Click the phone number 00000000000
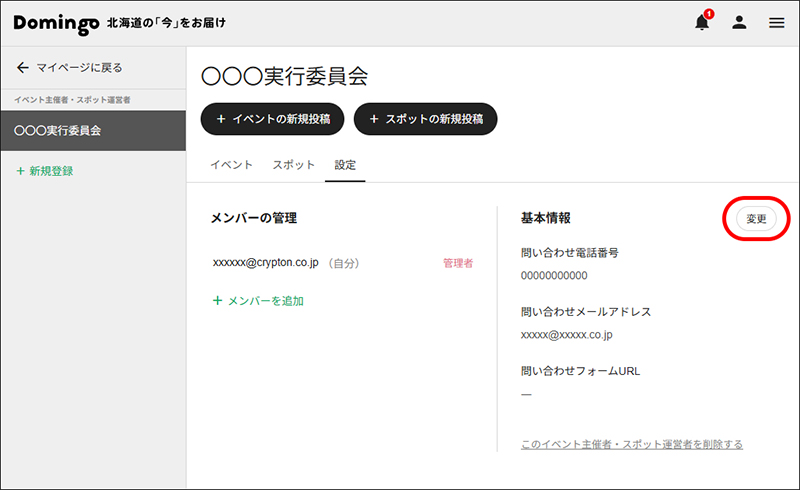The height and width of the screenshot is (490, 800). (554, 276)
